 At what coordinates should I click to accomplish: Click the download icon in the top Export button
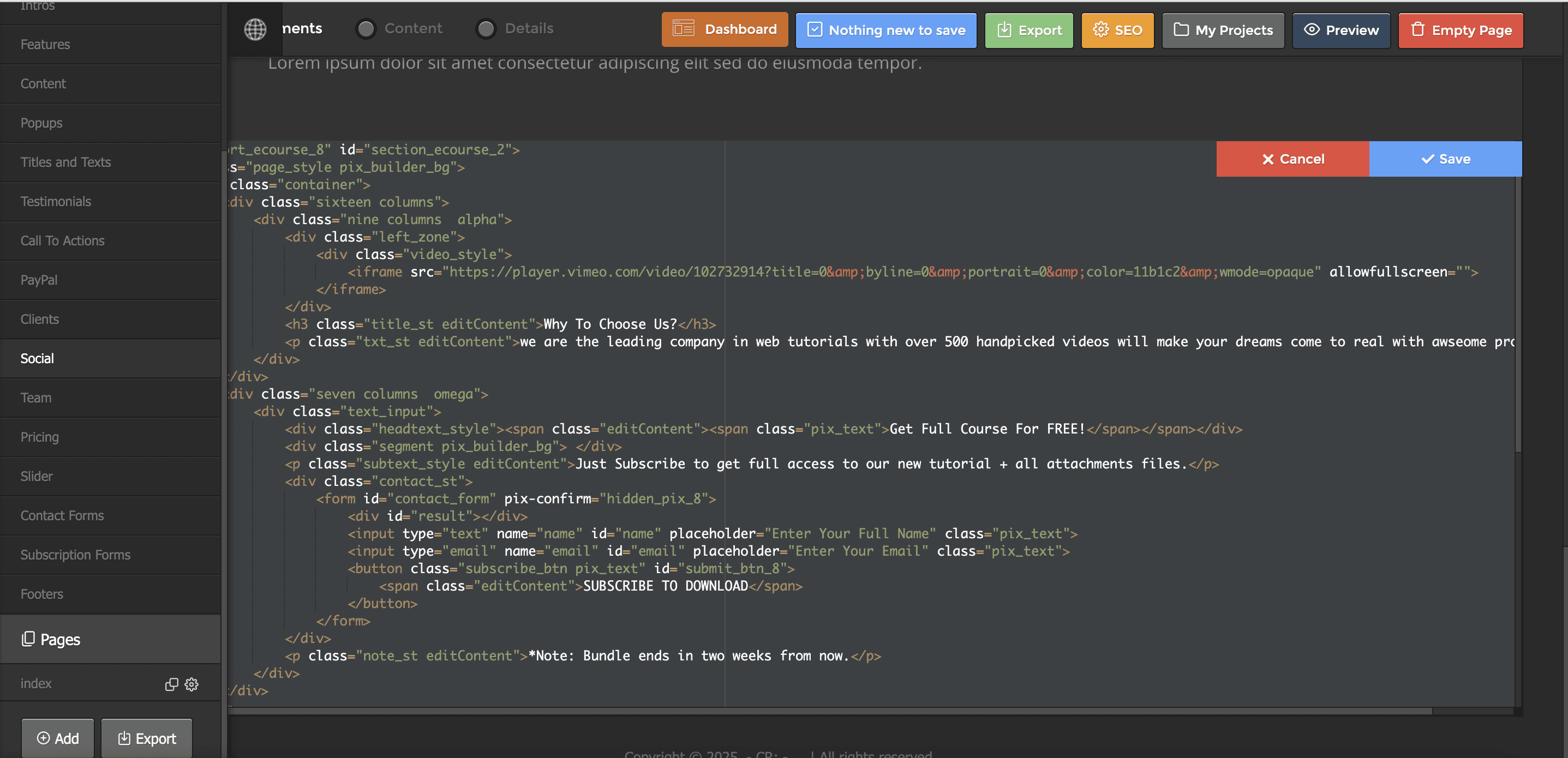coord(1004,30)
